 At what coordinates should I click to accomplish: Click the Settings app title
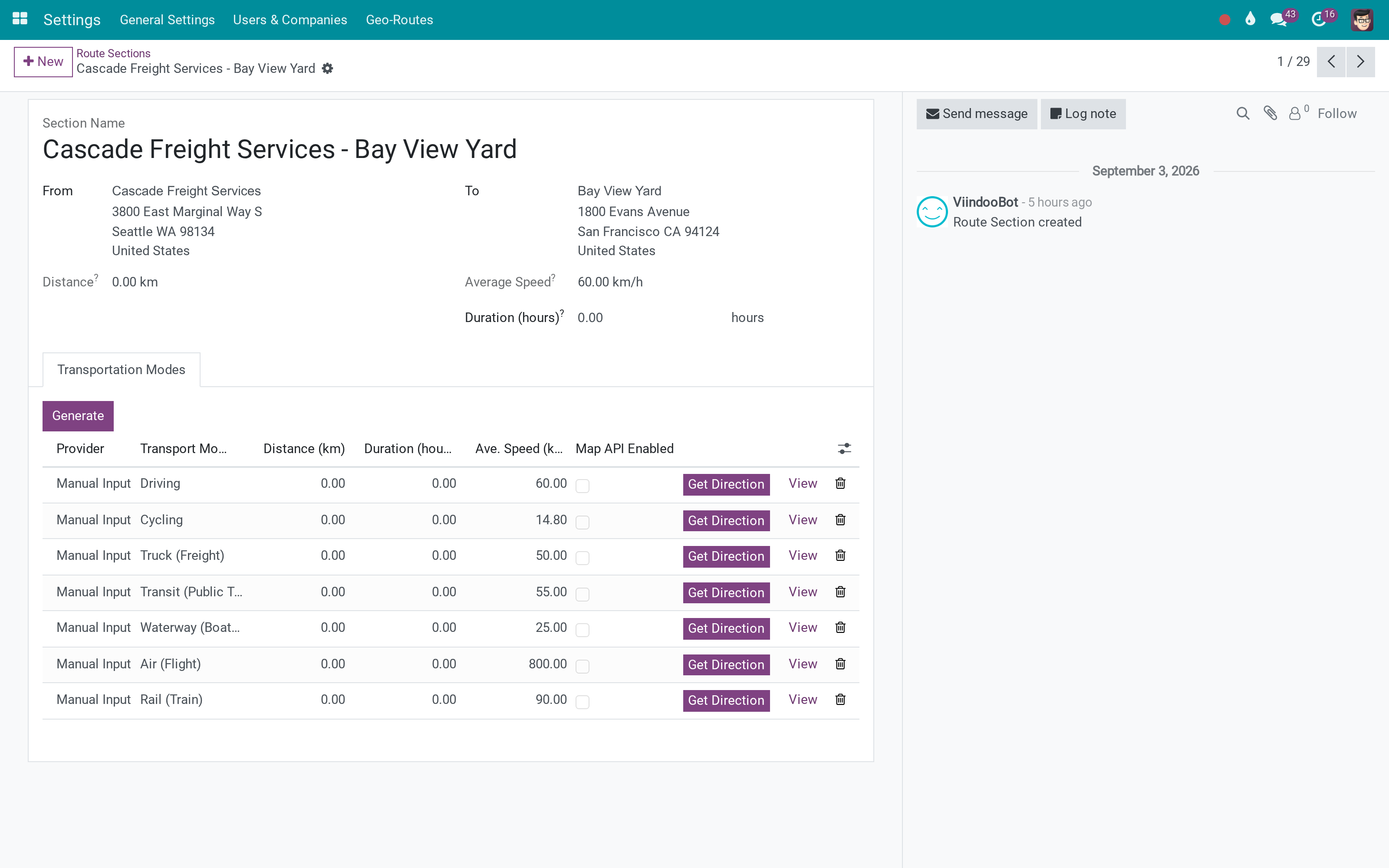pyautogui.click(x=72, y=20)
